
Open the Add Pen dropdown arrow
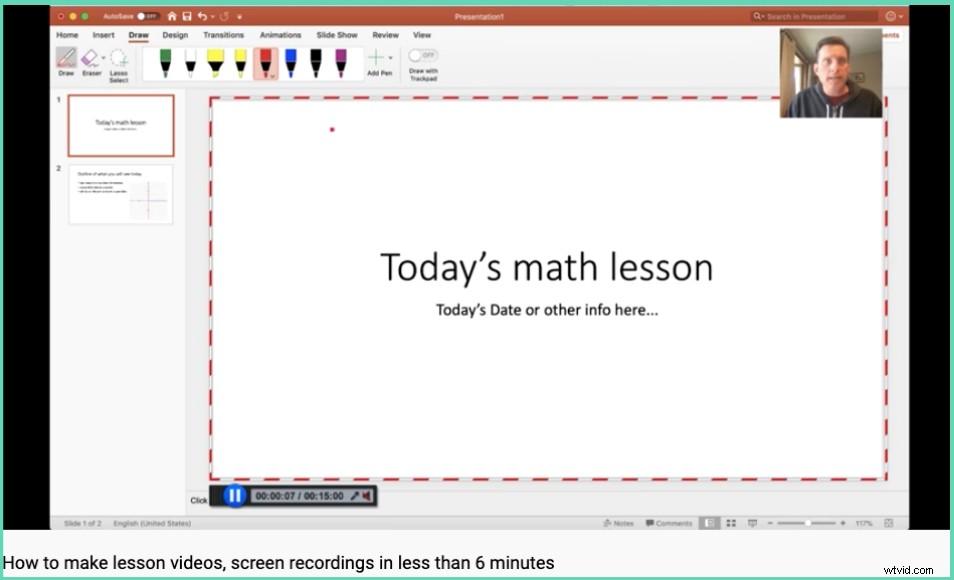tap(390, 57)
